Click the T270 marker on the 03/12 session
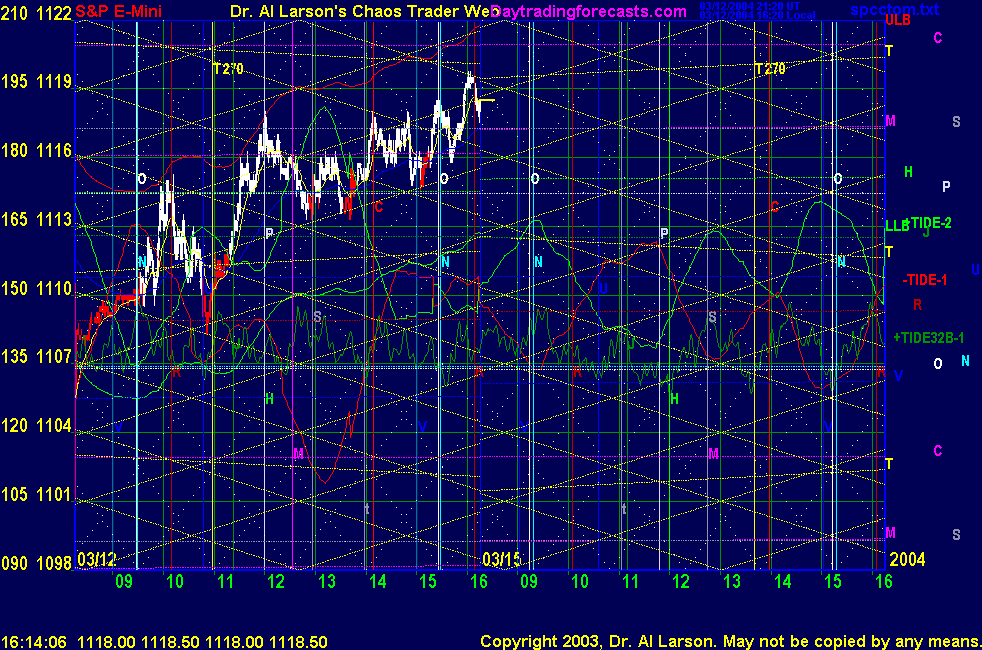 click(x=228, y=69)
